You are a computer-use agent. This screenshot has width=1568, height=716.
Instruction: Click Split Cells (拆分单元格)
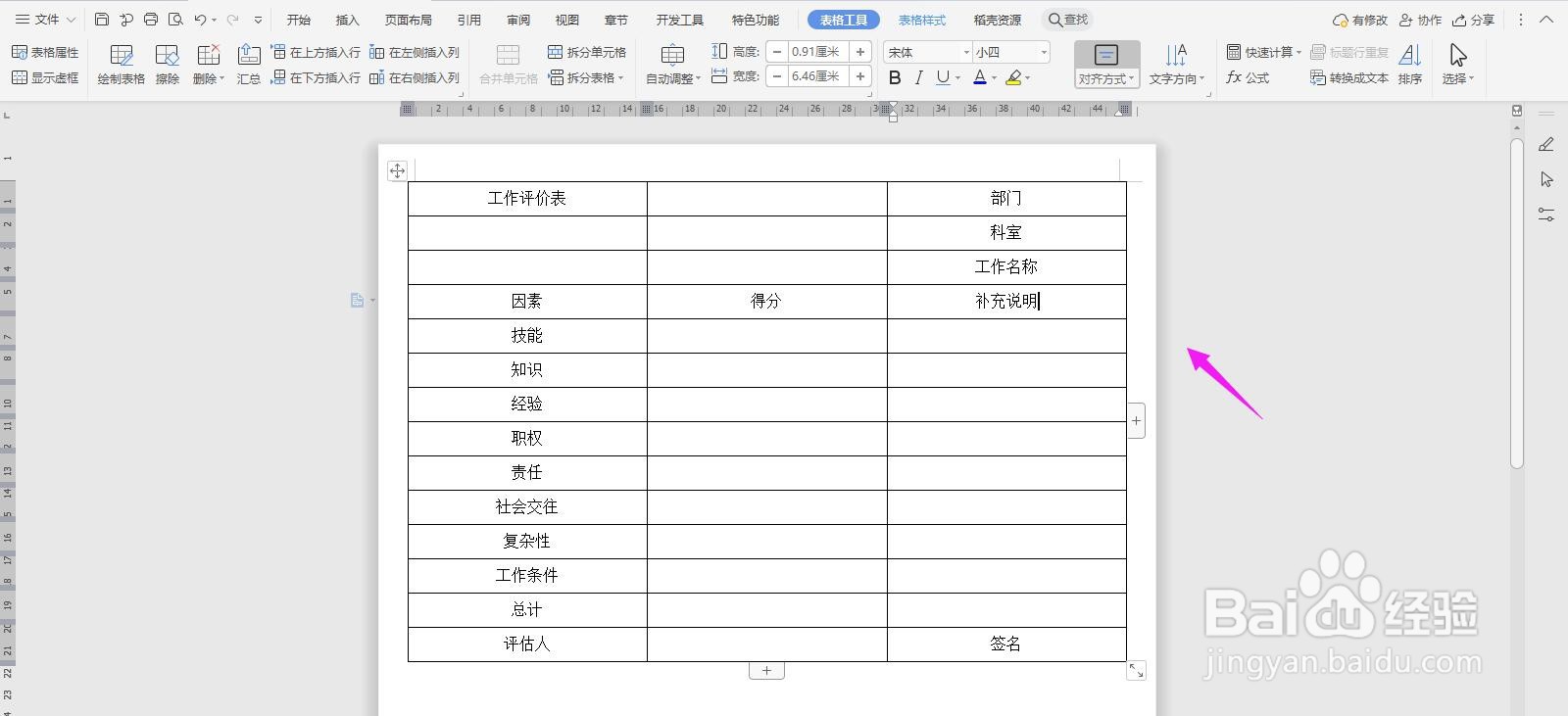click(x=587, y=52)
